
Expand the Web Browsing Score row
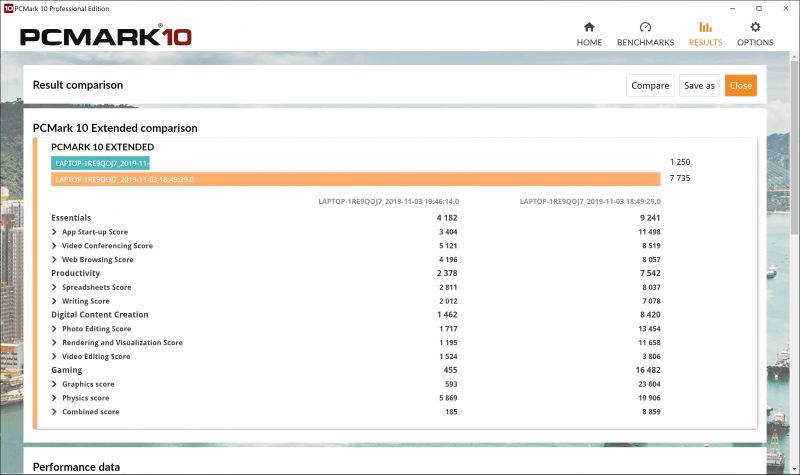[54, 259]
